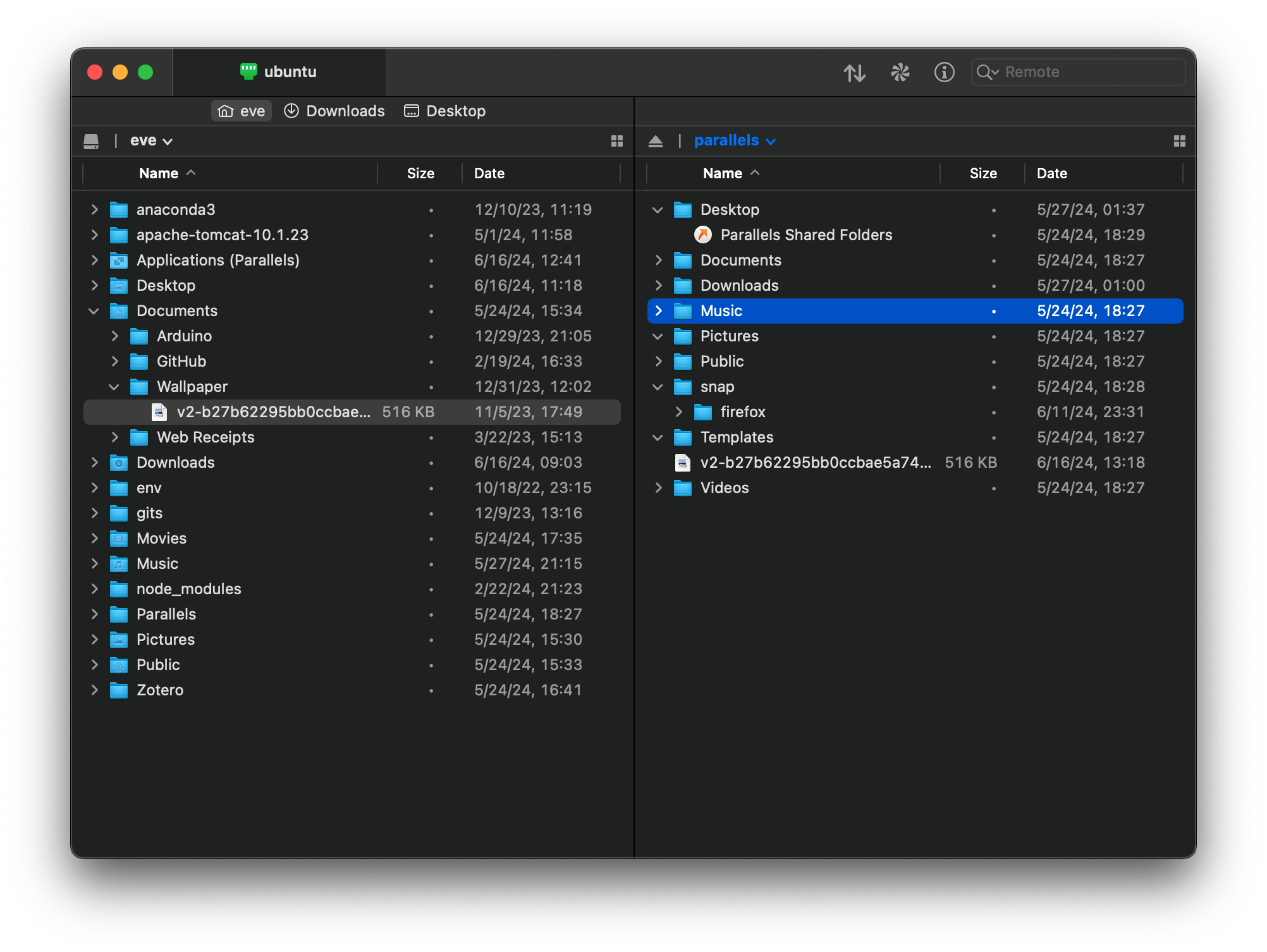Image resolution: width=1267 pixels, height=952 pixels.
Task: Expand the remote Music folder
Action: point(658,311)
